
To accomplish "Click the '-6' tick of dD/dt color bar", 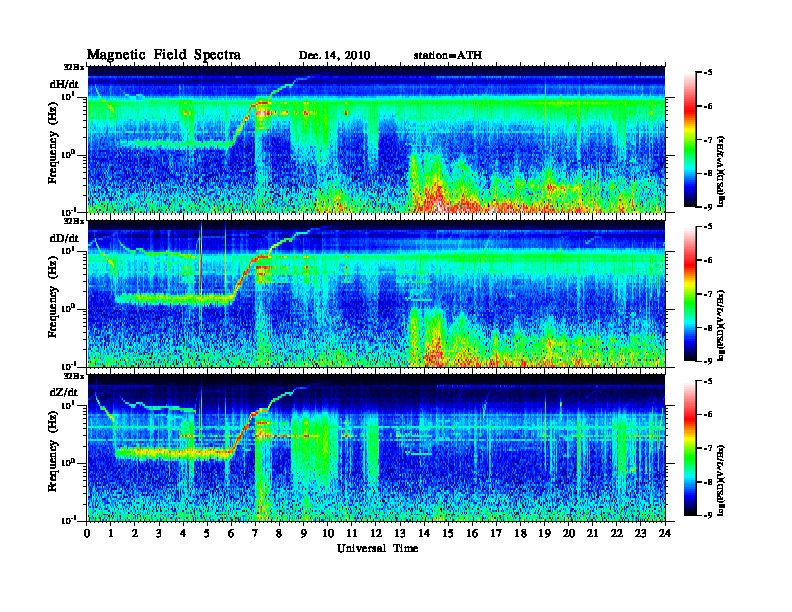I will point(708,260).
